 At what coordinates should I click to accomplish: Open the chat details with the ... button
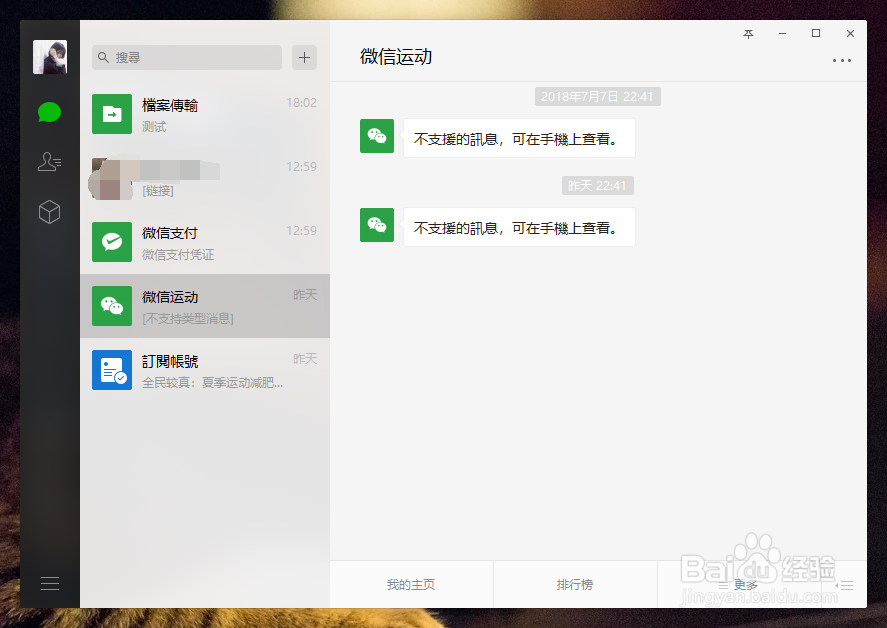click(842, 60)
